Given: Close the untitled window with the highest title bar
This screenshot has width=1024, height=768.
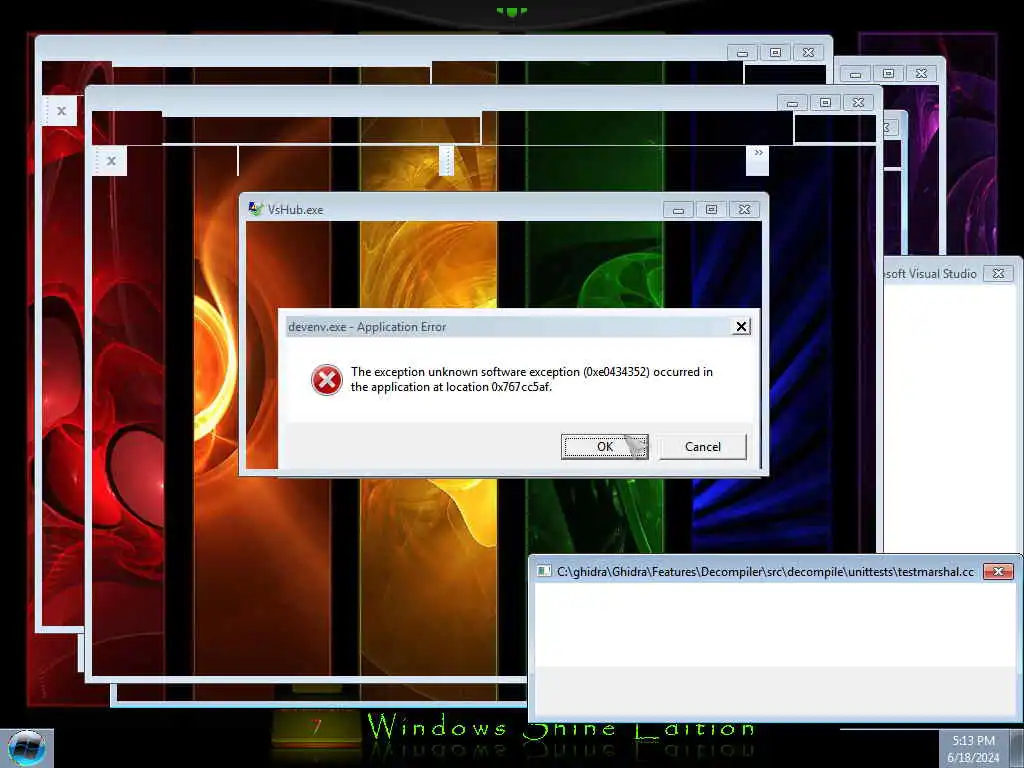Looking at the screenshot, I should (808, 53).
